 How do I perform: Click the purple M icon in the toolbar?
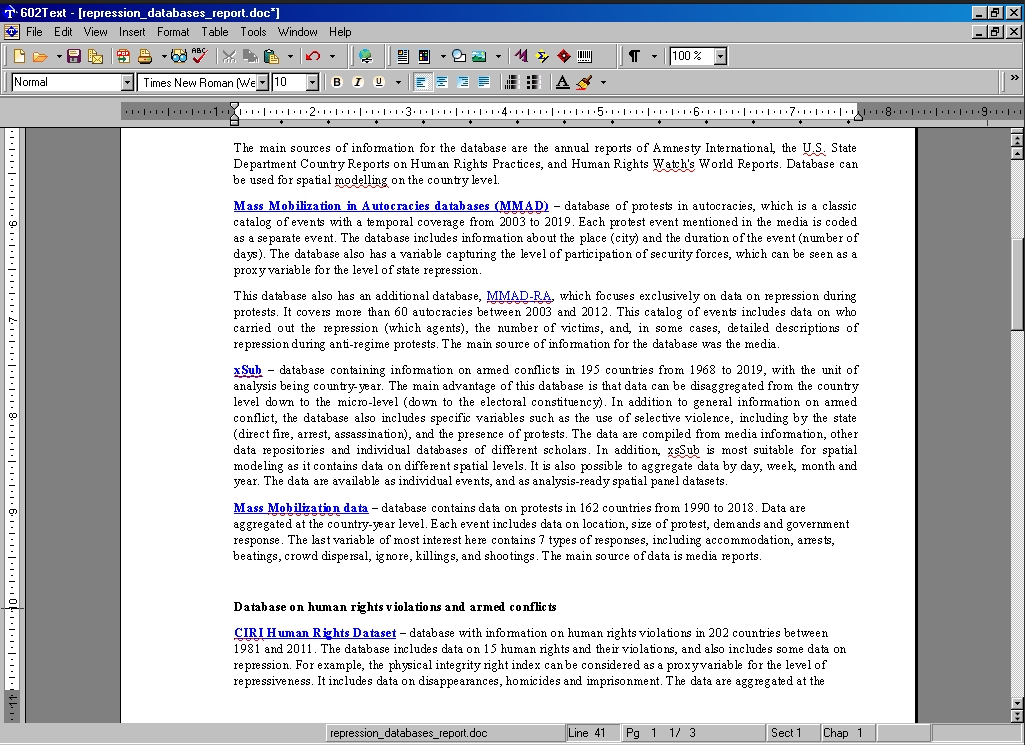click(521, 56)
